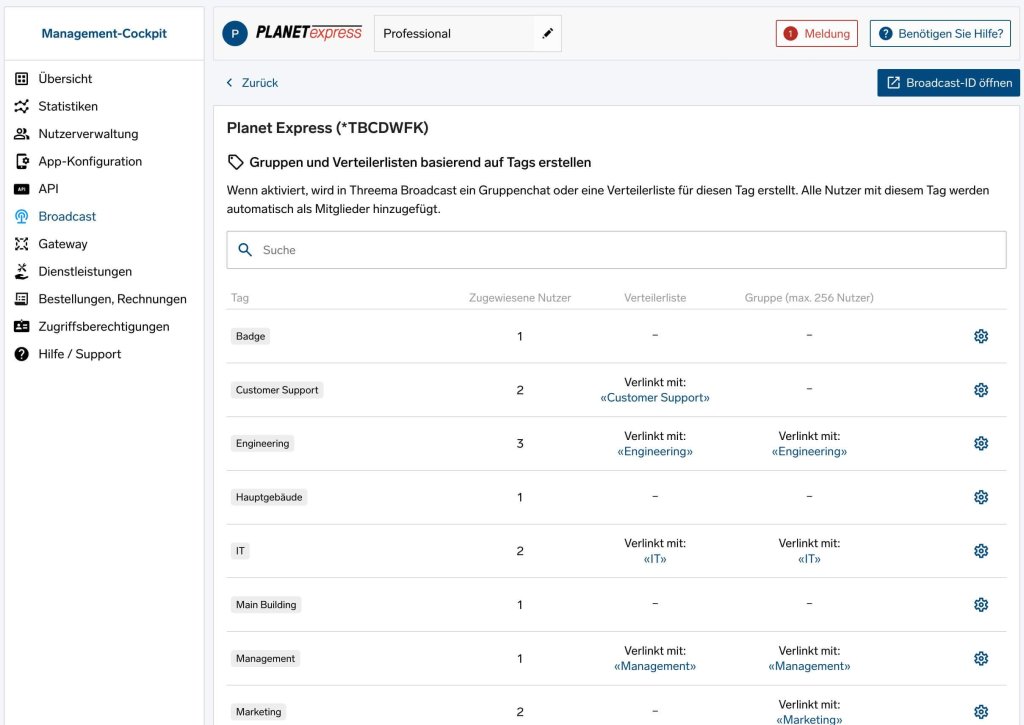Open the Professional subscription selector
The width and height of the screenshot is (1024, 725).
click(455, 32)
